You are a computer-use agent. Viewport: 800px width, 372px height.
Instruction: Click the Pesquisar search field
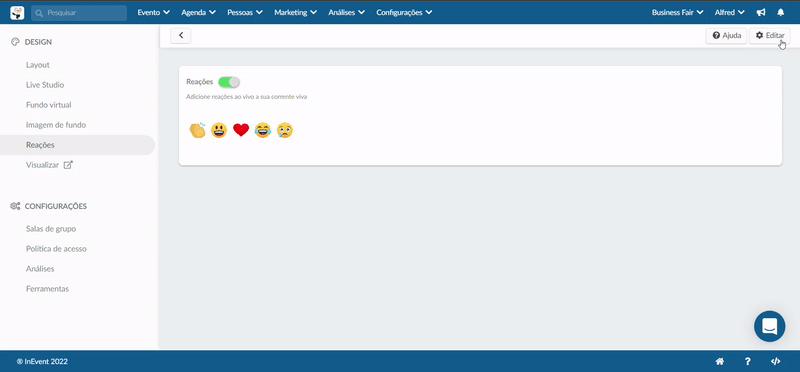79,13
